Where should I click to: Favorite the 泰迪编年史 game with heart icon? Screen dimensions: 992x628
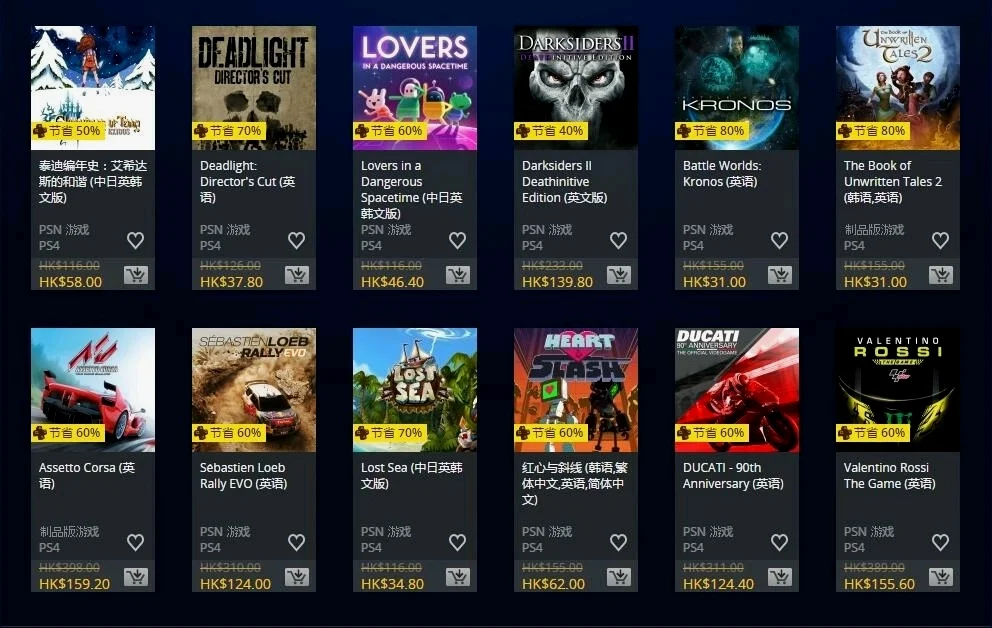click(x=135, y=240)
